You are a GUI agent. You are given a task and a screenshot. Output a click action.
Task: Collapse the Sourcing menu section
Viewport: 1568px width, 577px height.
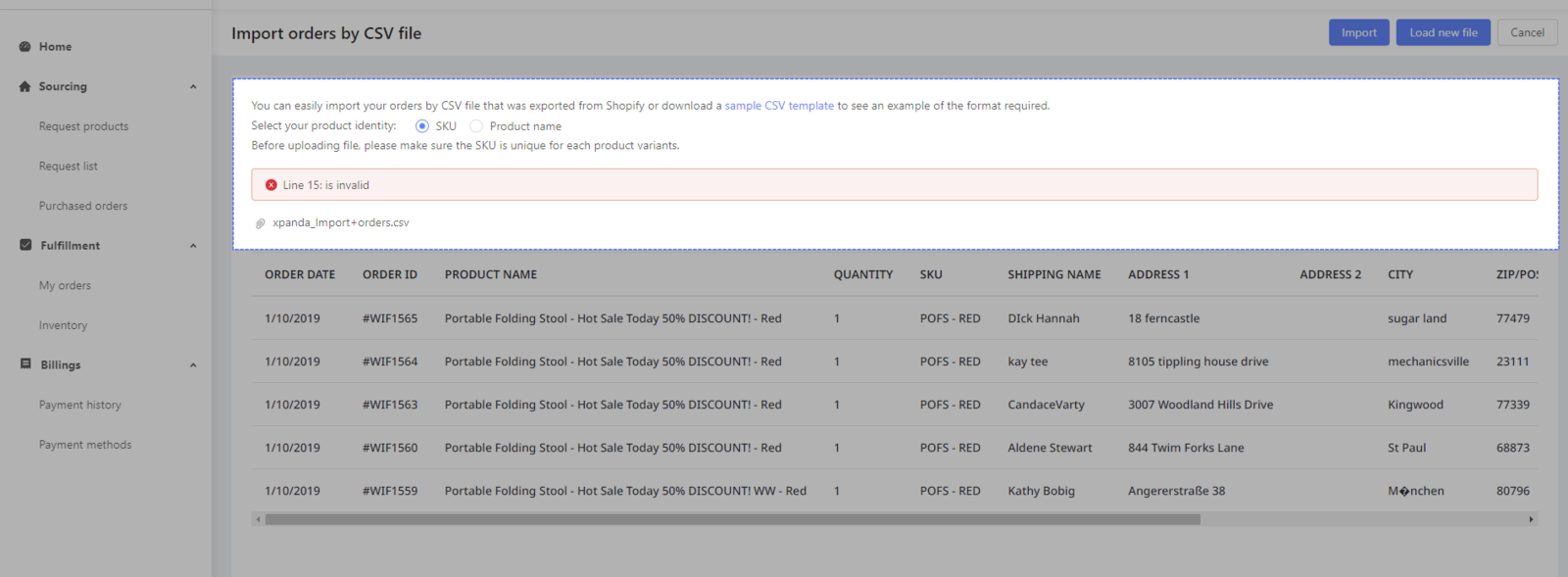[x=193, y=86]
